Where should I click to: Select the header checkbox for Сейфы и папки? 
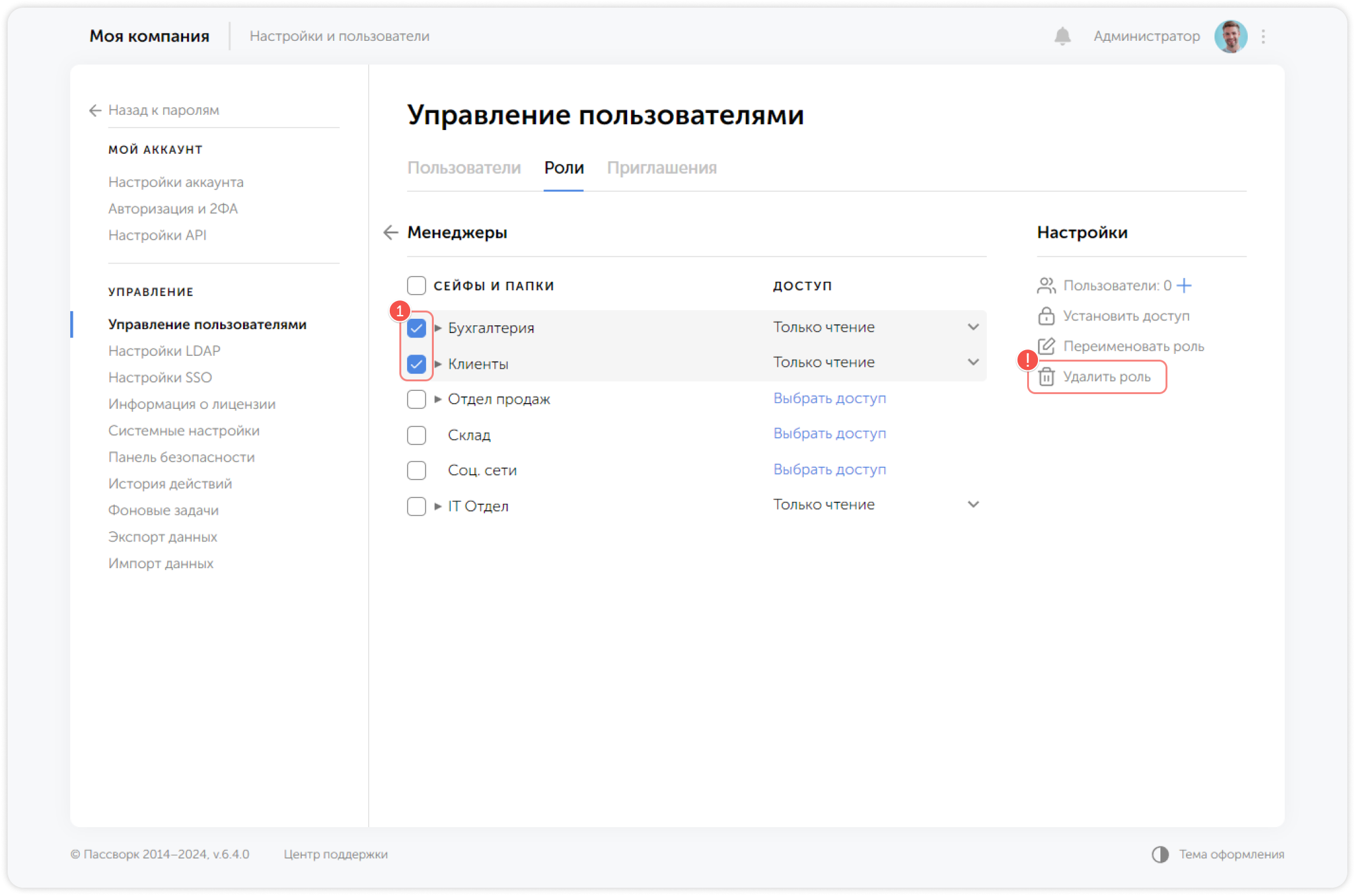417,285
